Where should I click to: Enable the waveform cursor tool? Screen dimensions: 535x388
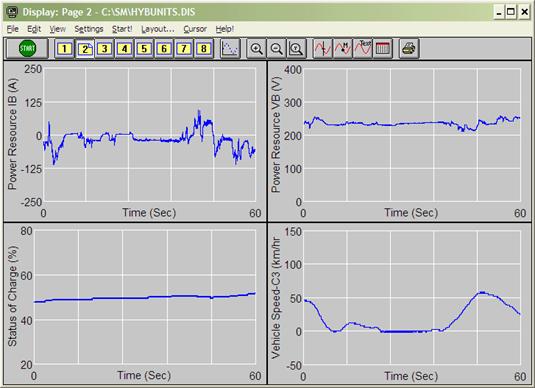click(322, 49)
